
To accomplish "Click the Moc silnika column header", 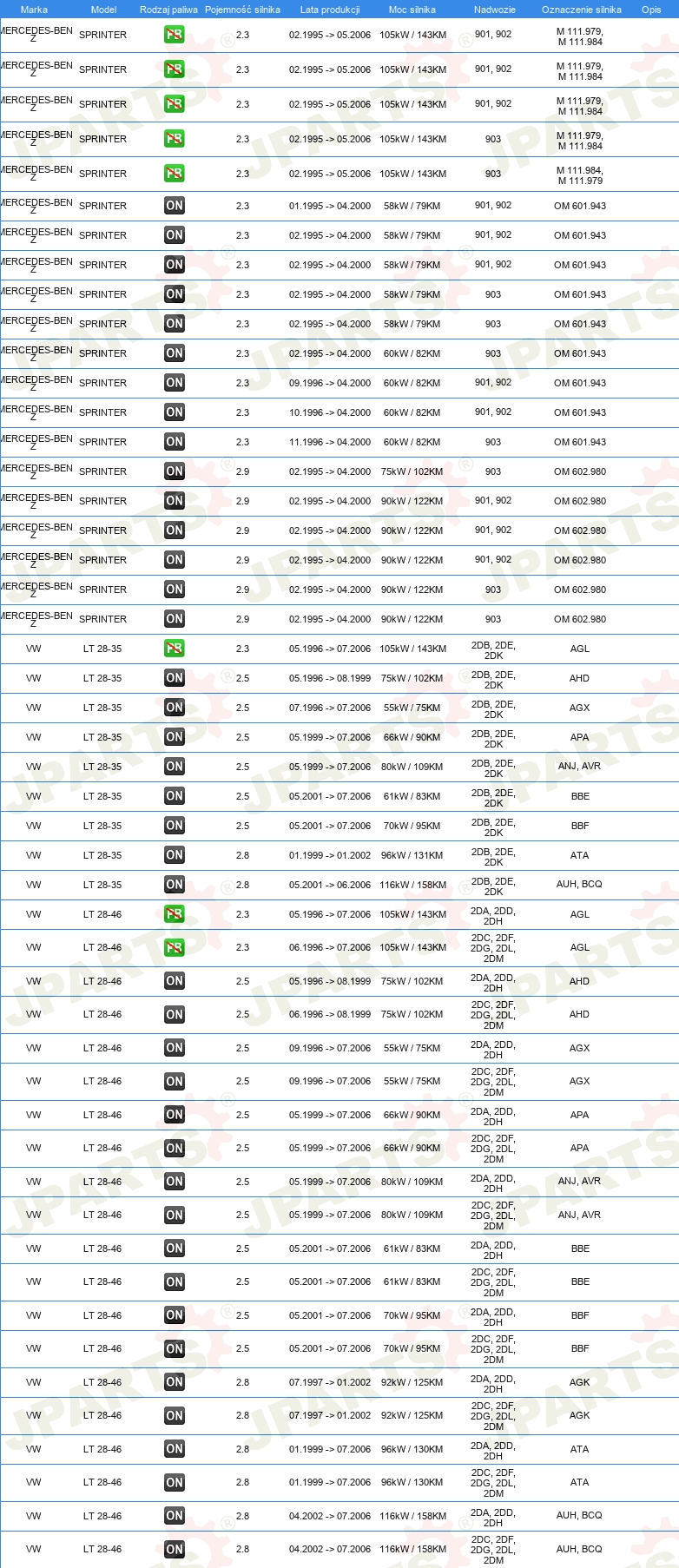I will coord(412,10).
